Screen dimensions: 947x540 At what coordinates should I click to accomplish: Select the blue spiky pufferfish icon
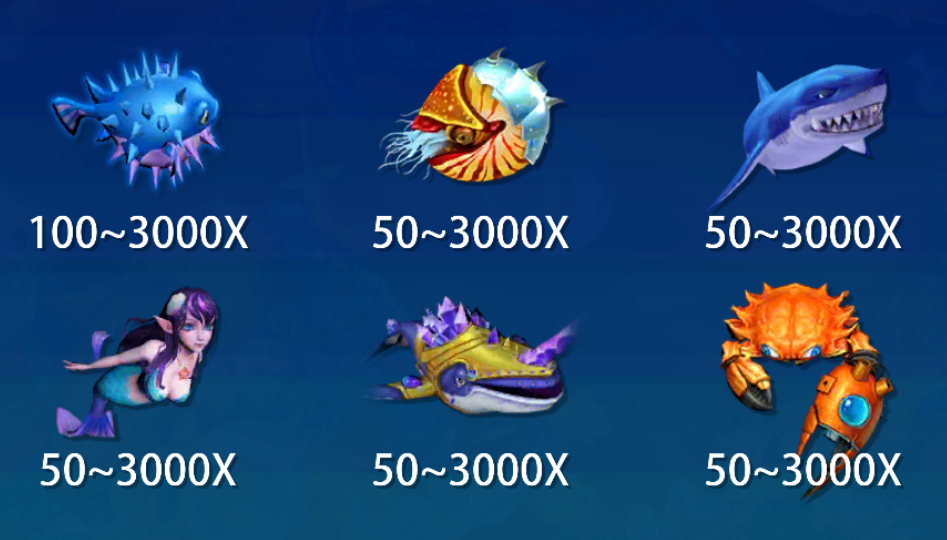coord(137,120)
